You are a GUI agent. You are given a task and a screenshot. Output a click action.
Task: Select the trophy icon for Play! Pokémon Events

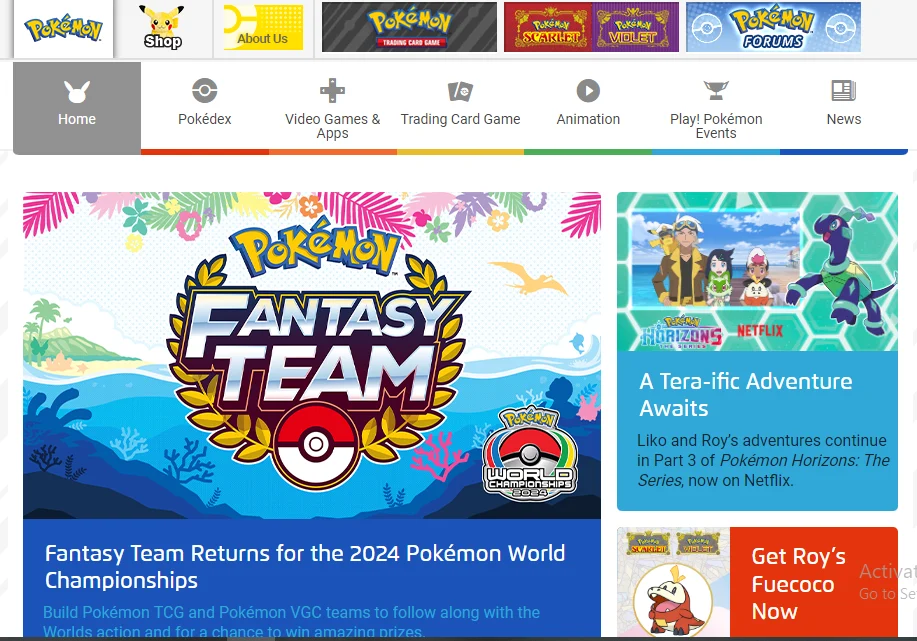[x=716, y=91]
